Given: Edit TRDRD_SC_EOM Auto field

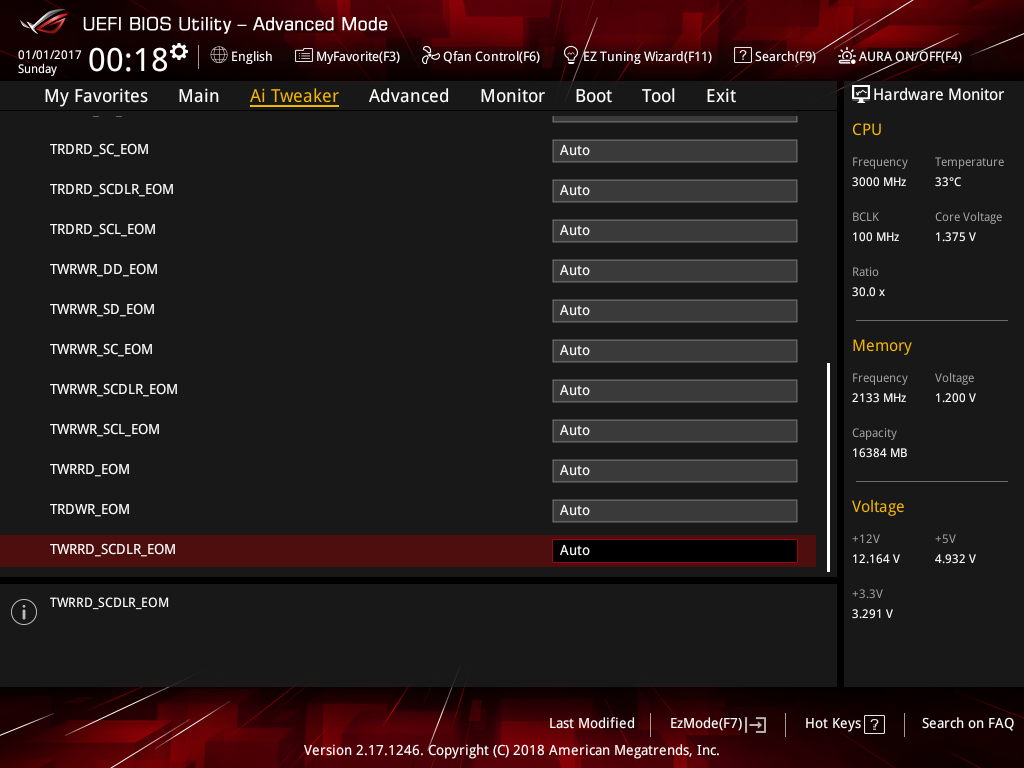Looking at the screenshot, I should [675, 150].
